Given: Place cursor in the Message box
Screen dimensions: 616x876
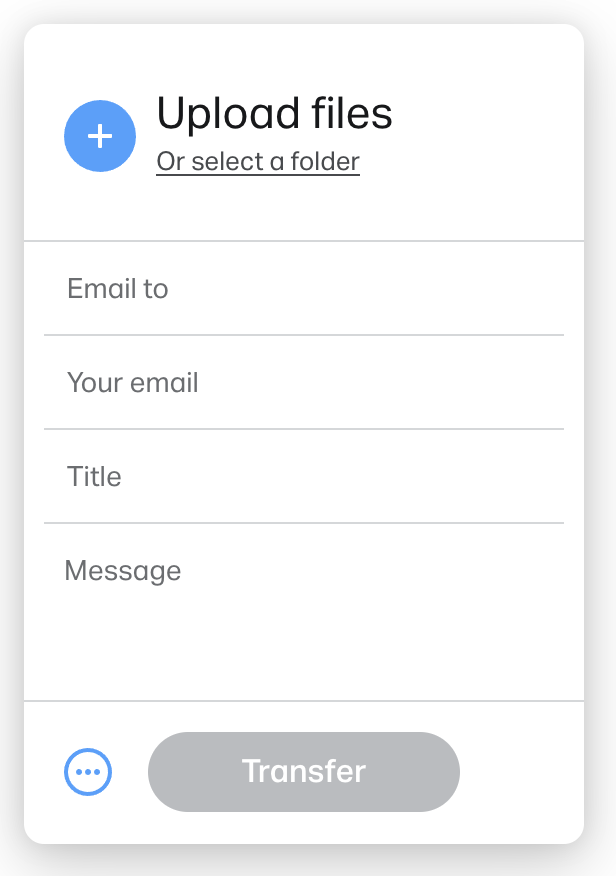Looking at the screenshot, I should (304, 612).
